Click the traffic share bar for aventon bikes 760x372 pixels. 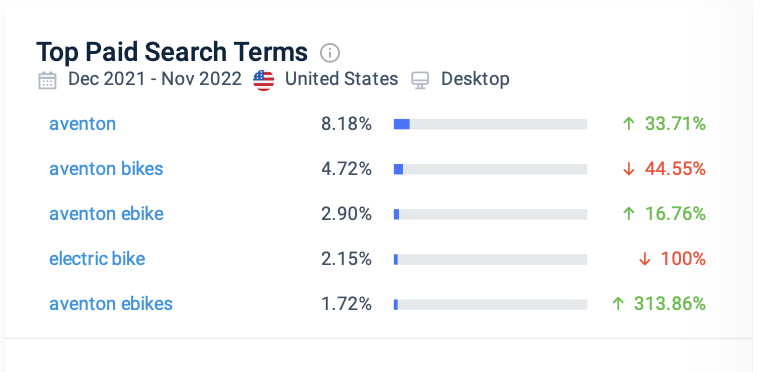tap(491, 169)
